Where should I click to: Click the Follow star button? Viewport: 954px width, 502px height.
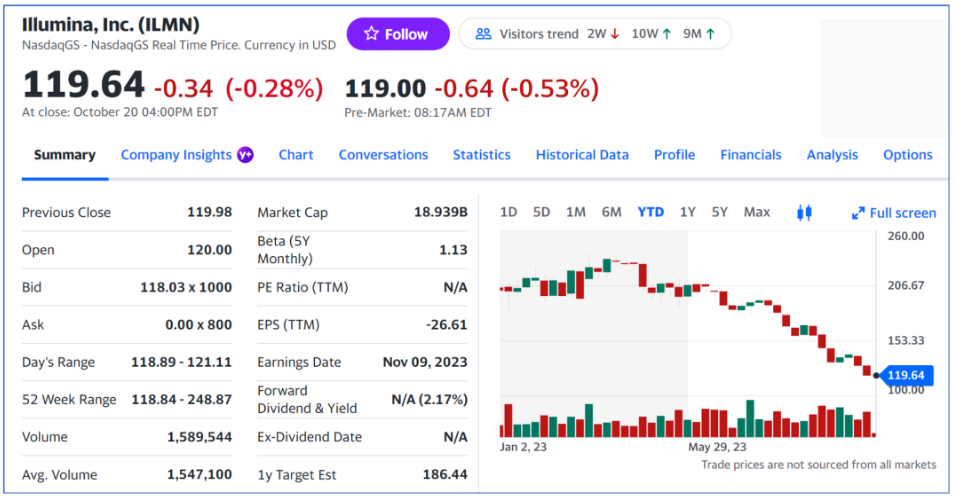pyautogui.click(x=398, y=34)
